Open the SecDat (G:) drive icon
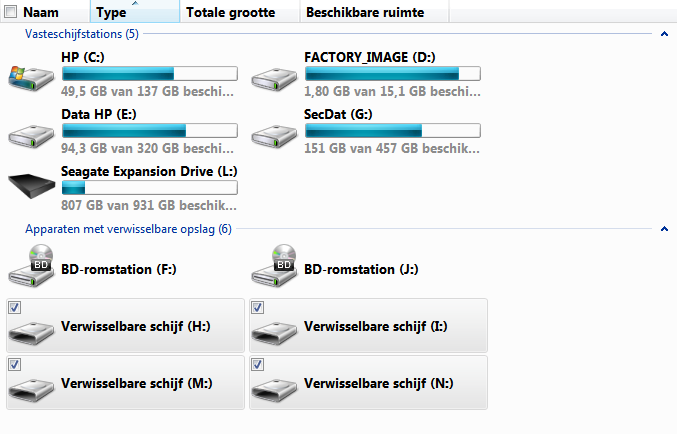The height and width of the screenshot is (434, 677). click(275, 133)
